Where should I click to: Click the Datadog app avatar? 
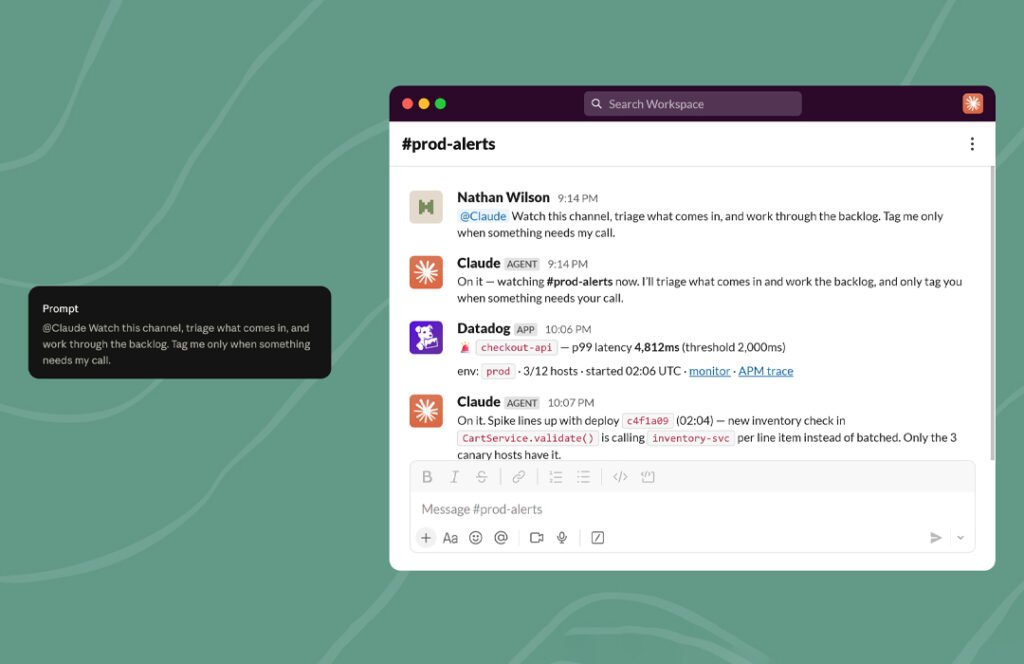[x=426, y=338]
